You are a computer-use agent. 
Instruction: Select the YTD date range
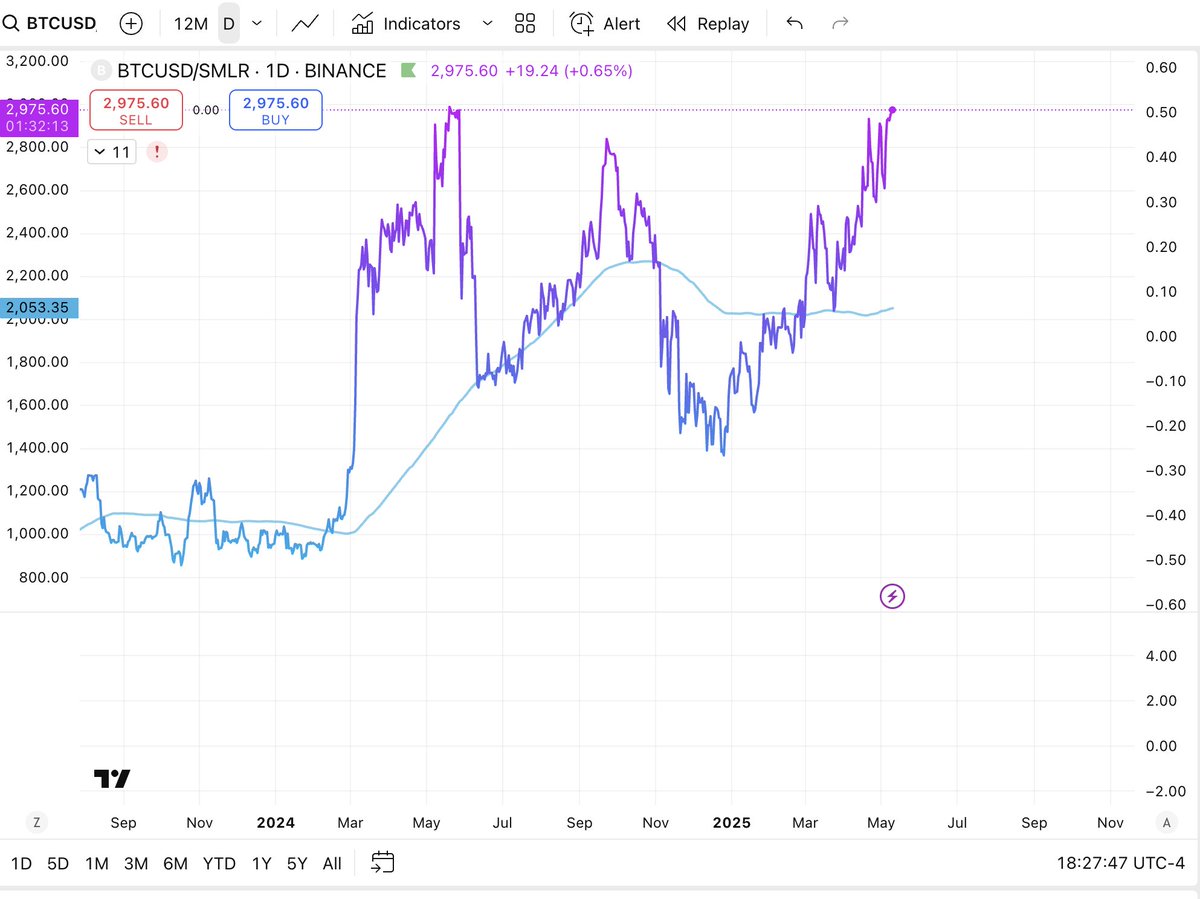click(219, 863)
